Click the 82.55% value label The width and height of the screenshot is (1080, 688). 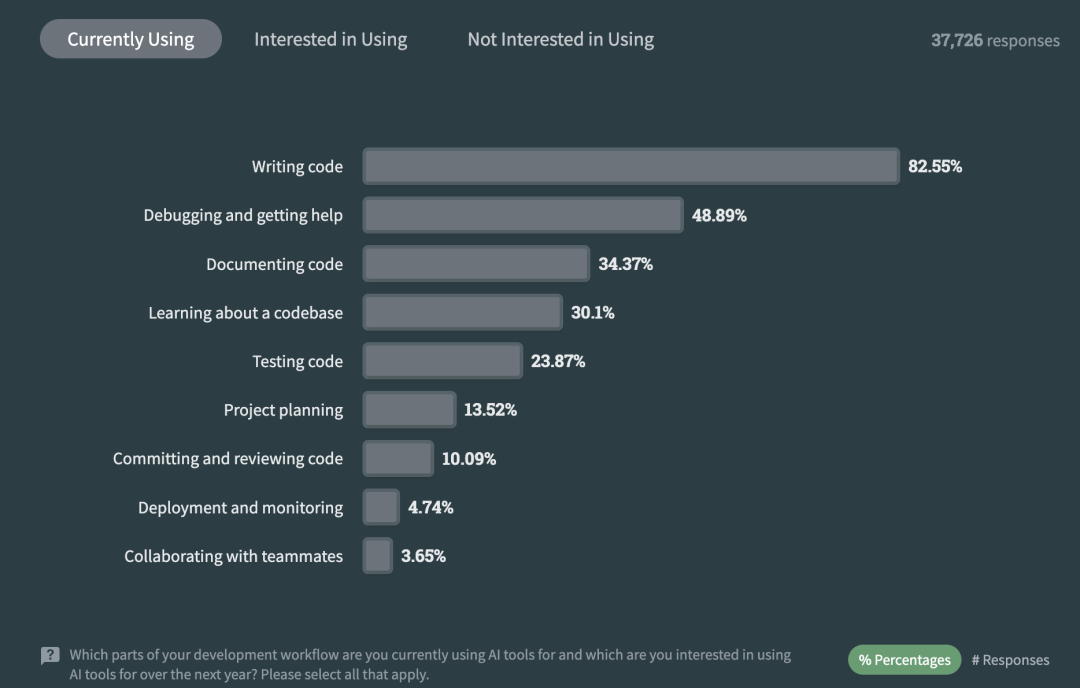click(x=935, y=166)
